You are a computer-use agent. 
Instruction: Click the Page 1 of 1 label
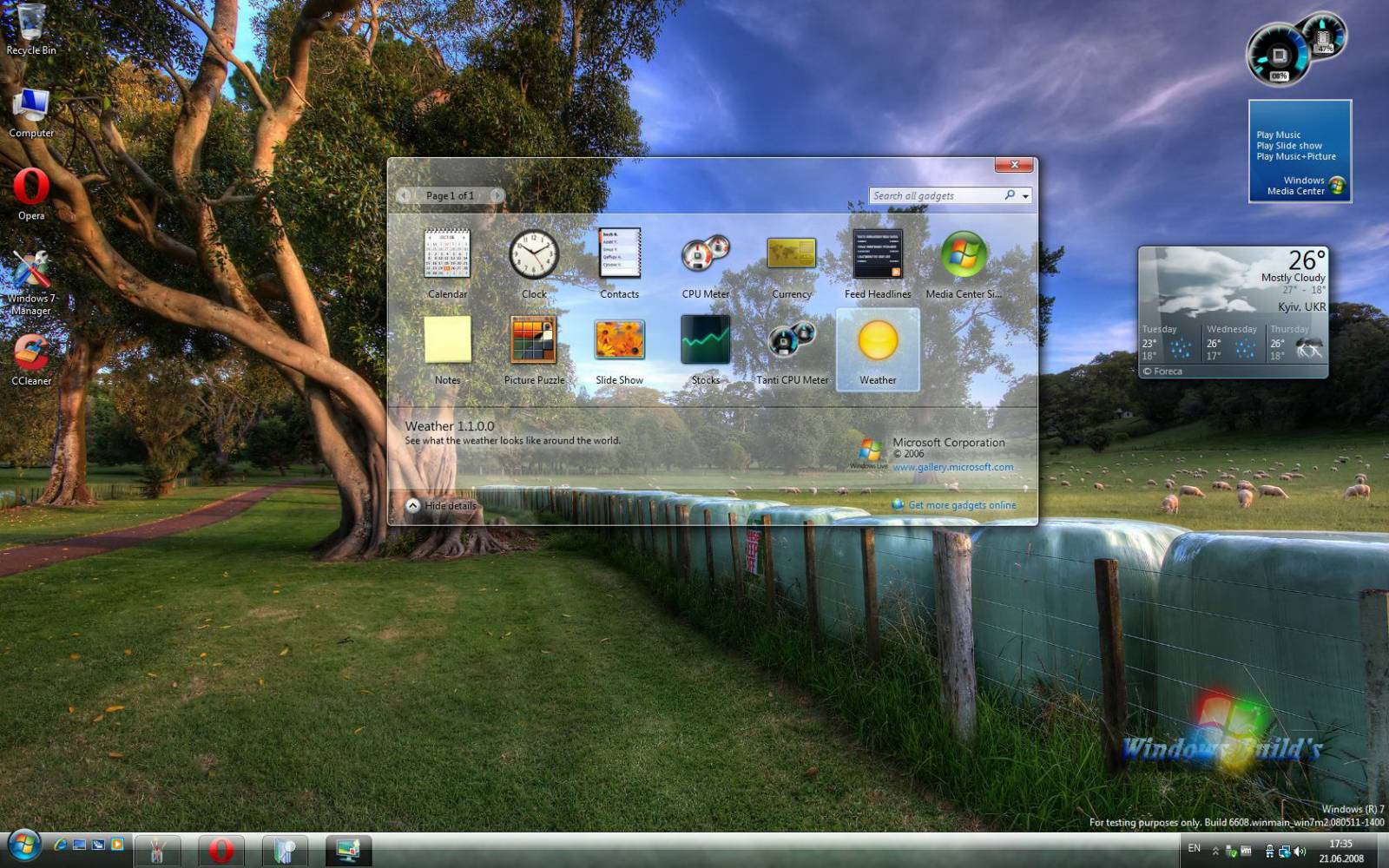450,195
